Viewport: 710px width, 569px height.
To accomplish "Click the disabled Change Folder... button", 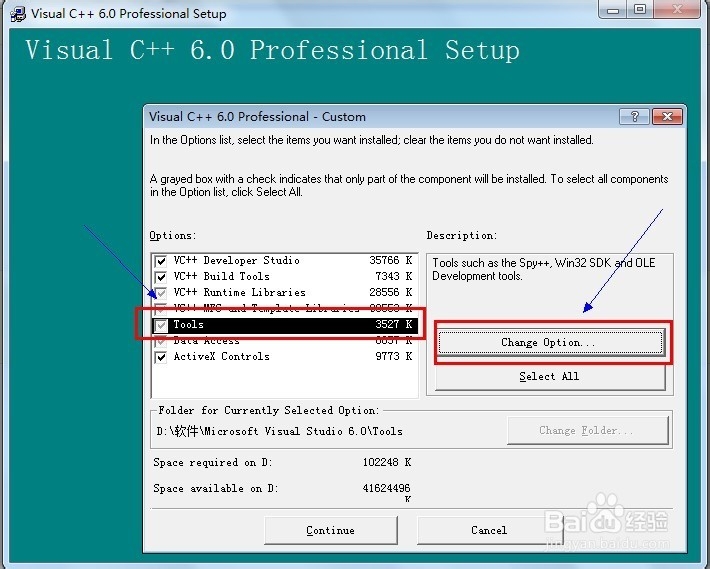I will pyautogui.click(x=587, y=430).
